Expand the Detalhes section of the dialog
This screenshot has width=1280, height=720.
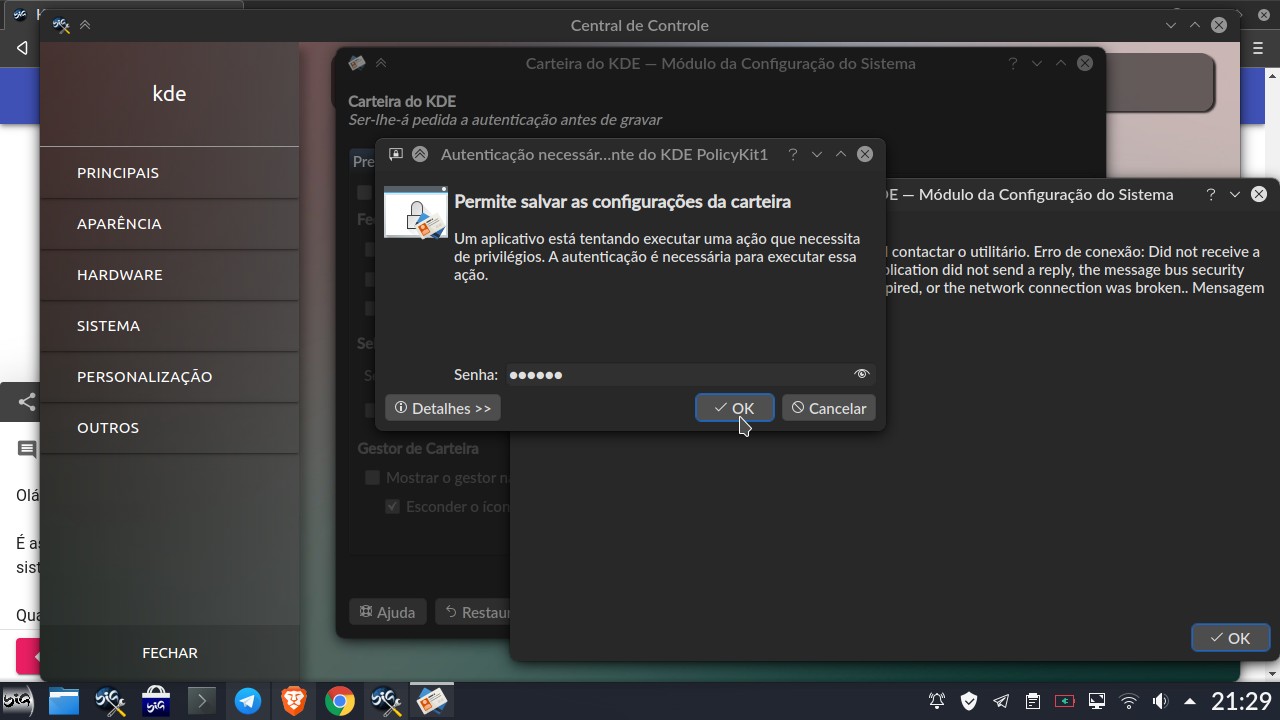(x=442, y=407)
